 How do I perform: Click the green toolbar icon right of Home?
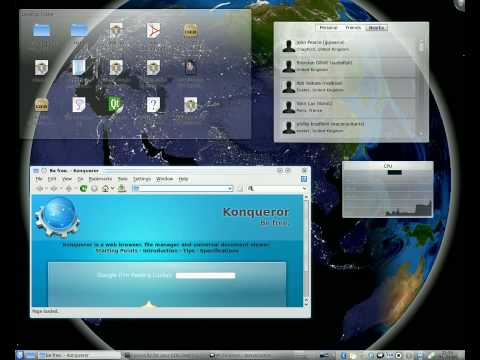coord(122,189)
